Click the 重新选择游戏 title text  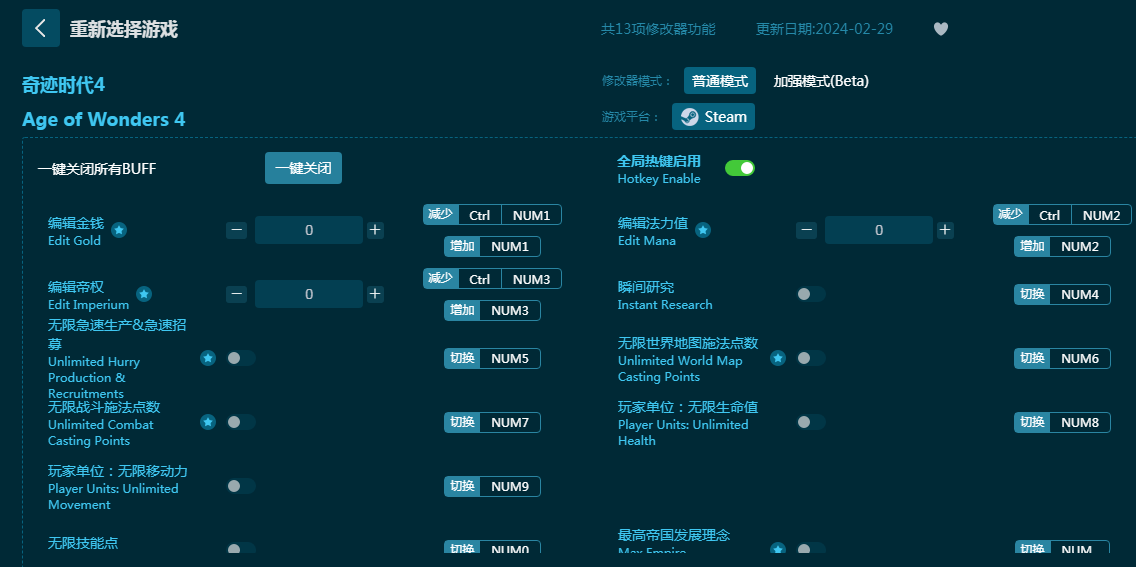[124, 29]
